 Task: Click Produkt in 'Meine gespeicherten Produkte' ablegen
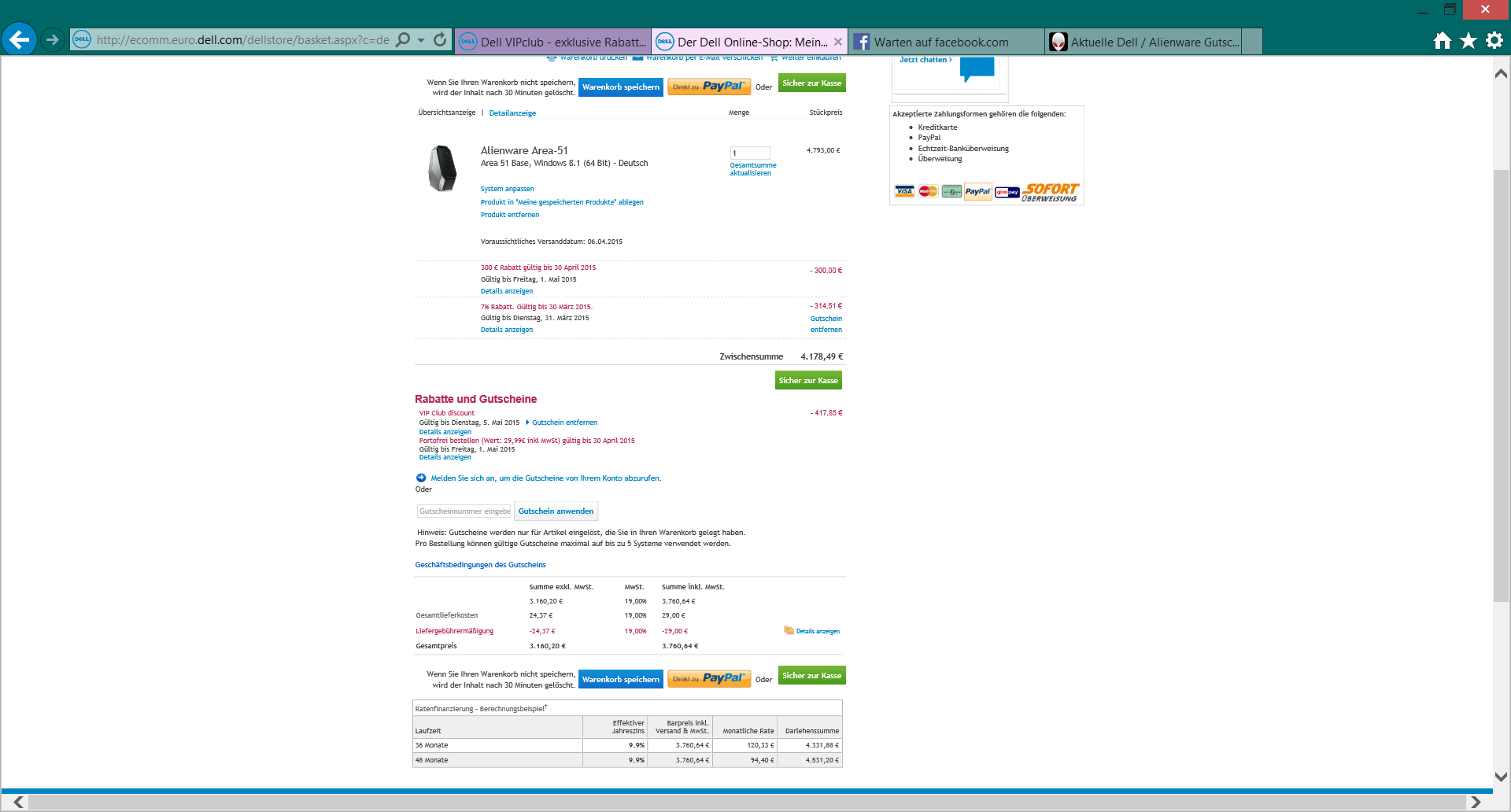[x=562, y=202]
